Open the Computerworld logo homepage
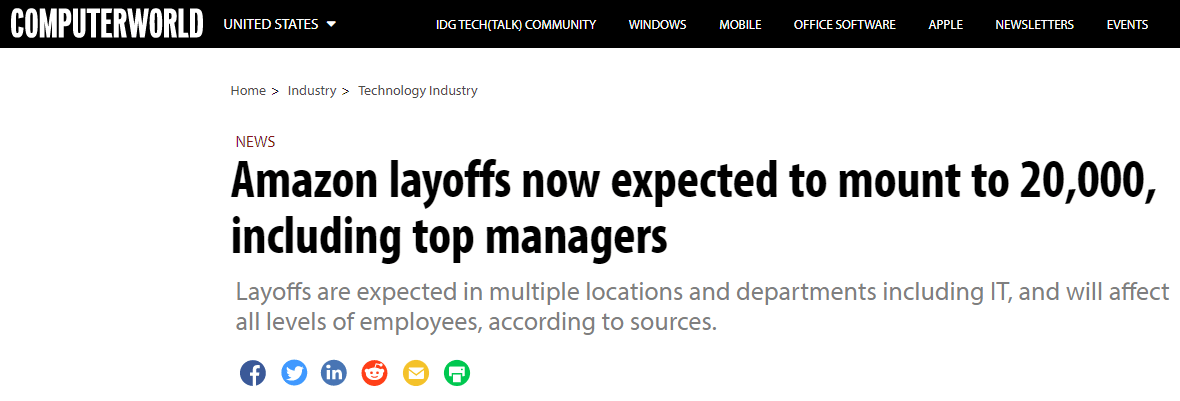The width and height of the screenshot is (1180, 401). [107, 24]
